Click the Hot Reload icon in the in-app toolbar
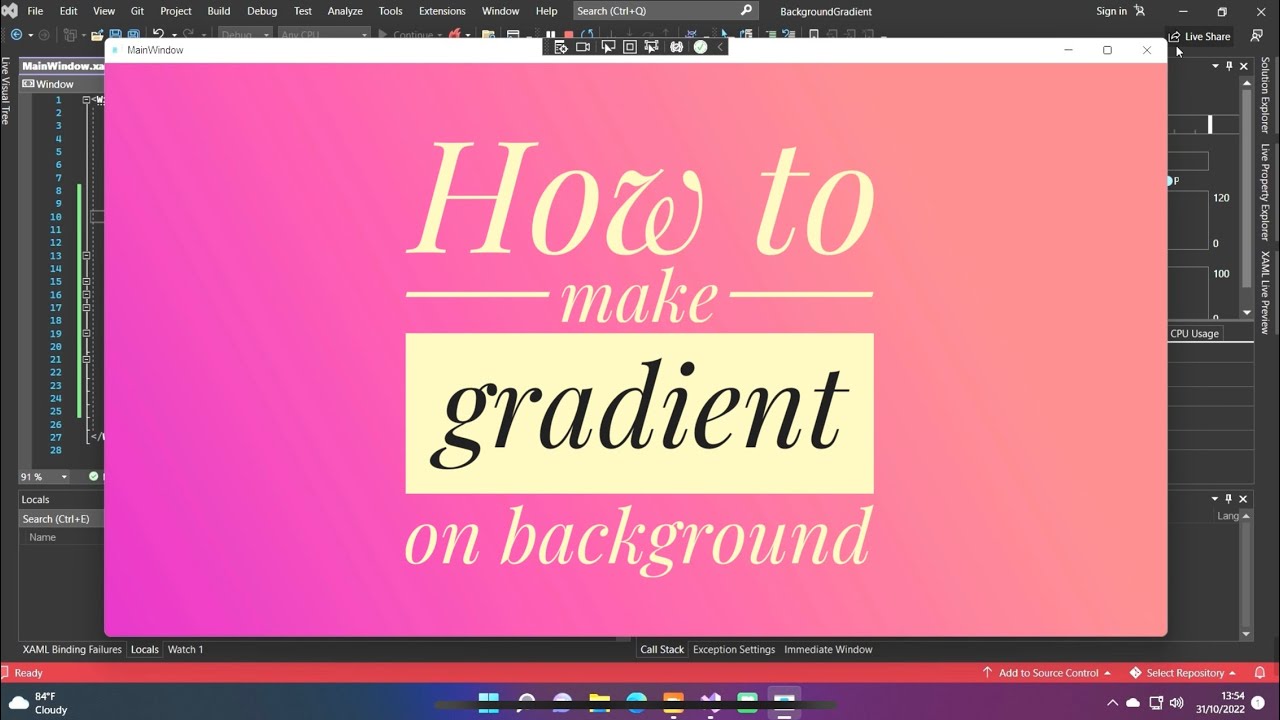Viewport: 1280px width, 720px height. tap(677, 47)
